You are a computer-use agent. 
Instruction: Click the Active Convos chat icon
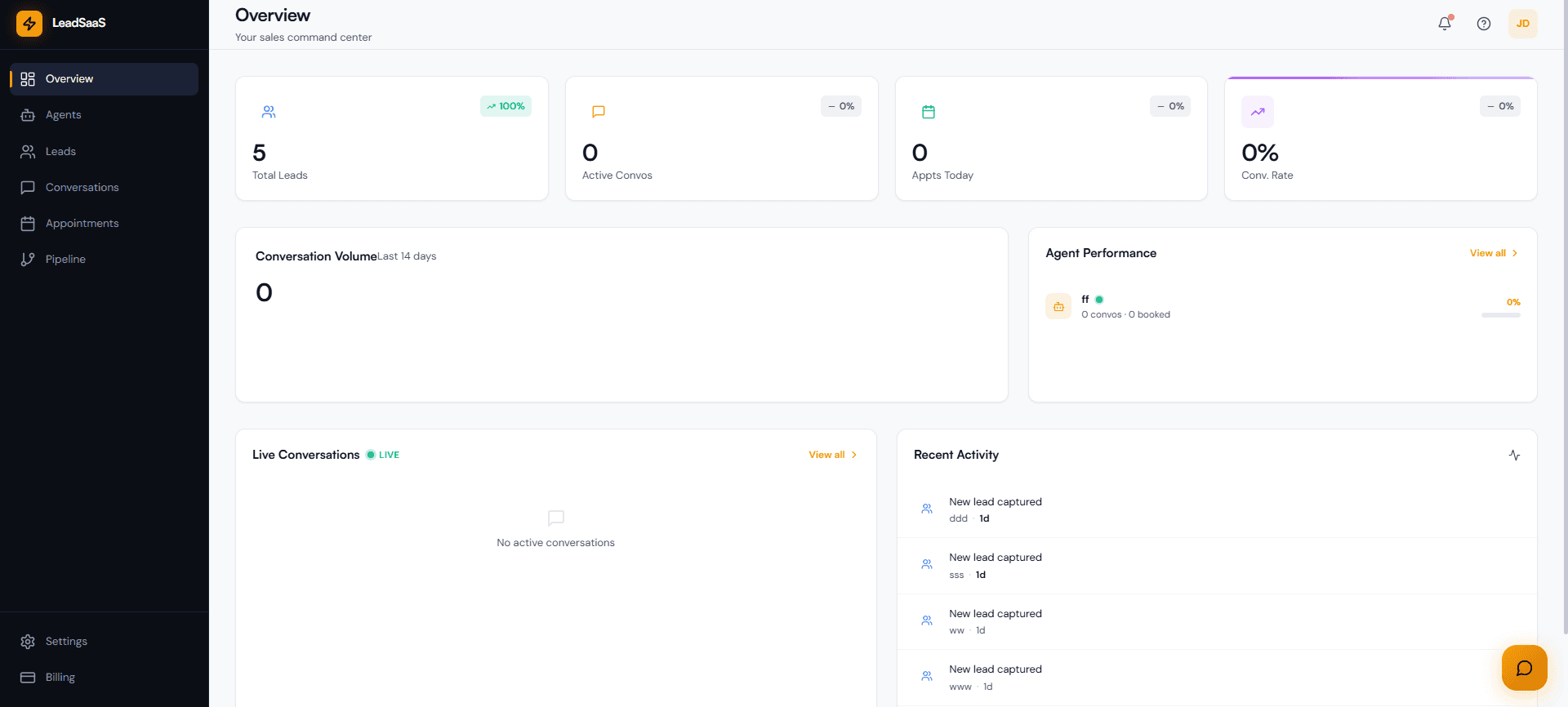[x=599, y=112]
